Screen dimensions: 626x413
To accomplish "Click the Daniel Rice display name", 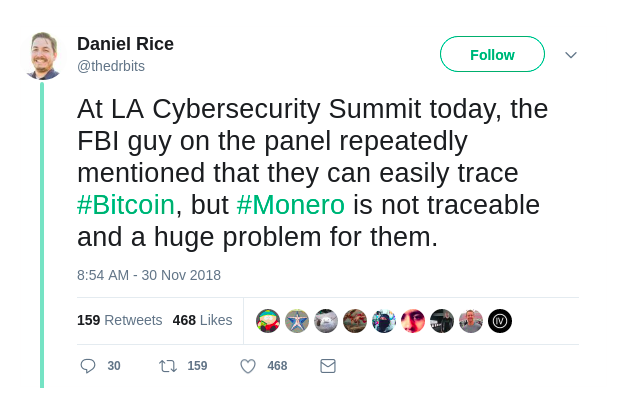I will click(x=125, y=44).
